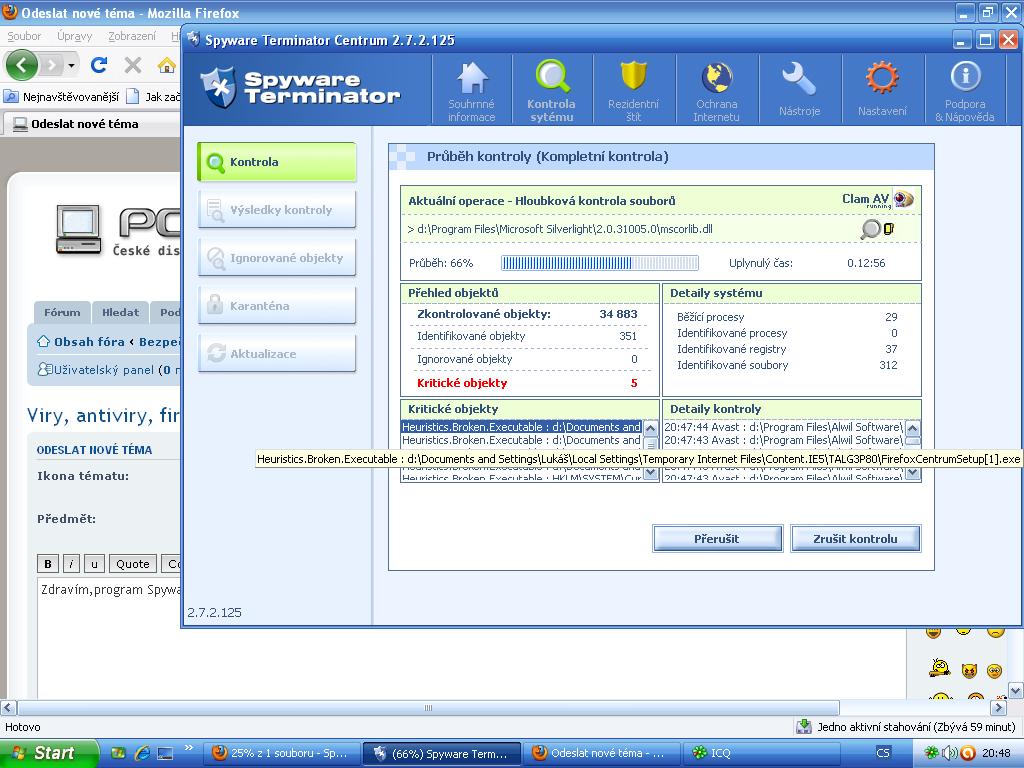Select Odeslat nové téma Firefox tab
The height and width of the screenshot is (768, 1024).
tap(93, 124)
